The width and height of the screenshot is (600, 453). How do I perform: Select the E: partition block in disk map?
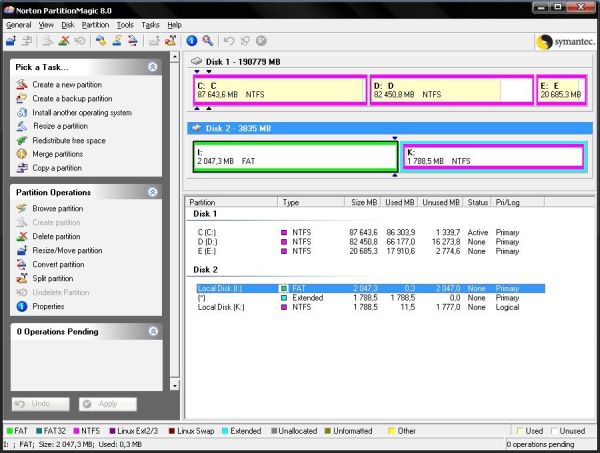click(x=561, y=90)
